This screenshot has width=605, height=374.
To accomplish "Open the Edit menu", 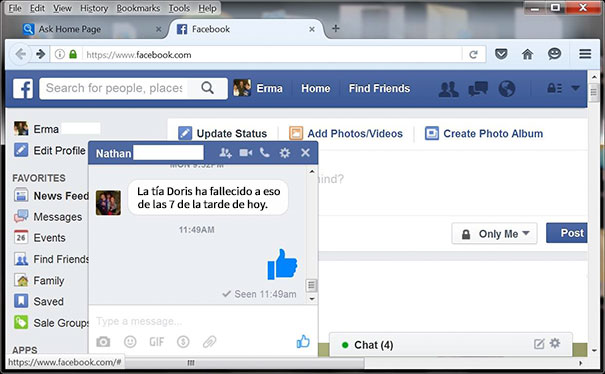I will coord(37,8).
